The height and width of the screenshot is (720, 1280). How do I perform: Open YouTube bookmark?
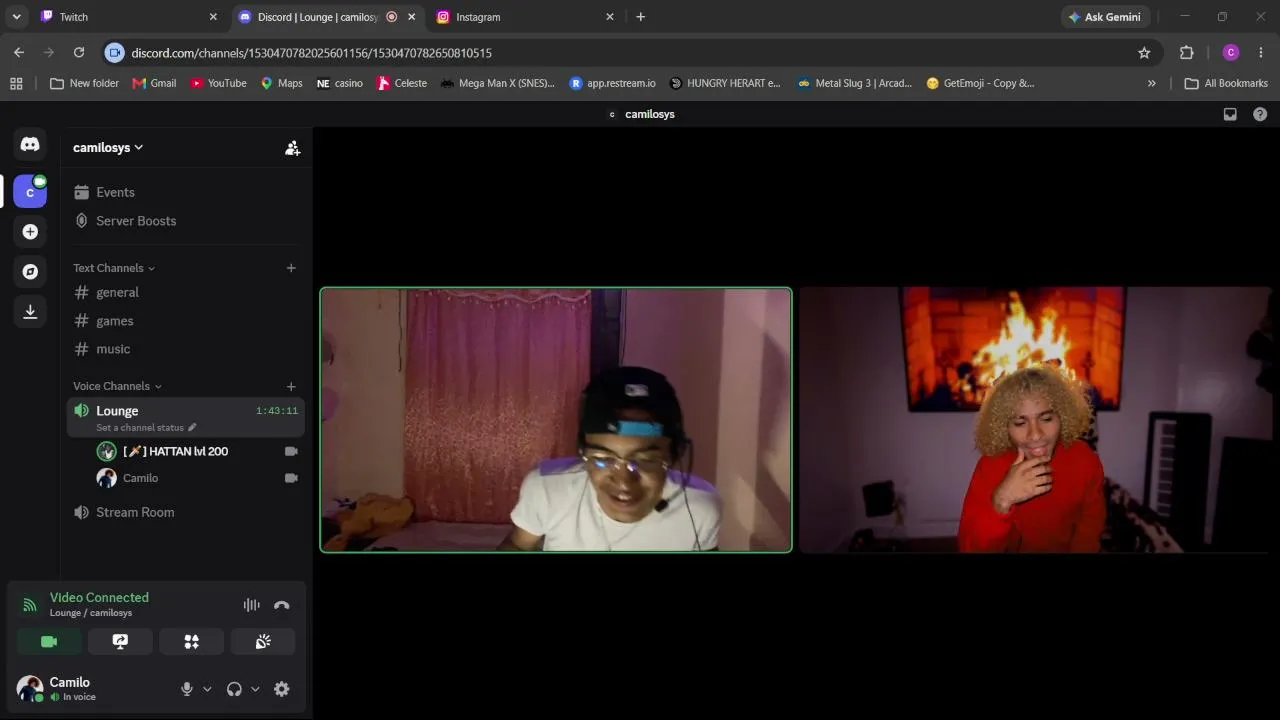coord(218,84)
